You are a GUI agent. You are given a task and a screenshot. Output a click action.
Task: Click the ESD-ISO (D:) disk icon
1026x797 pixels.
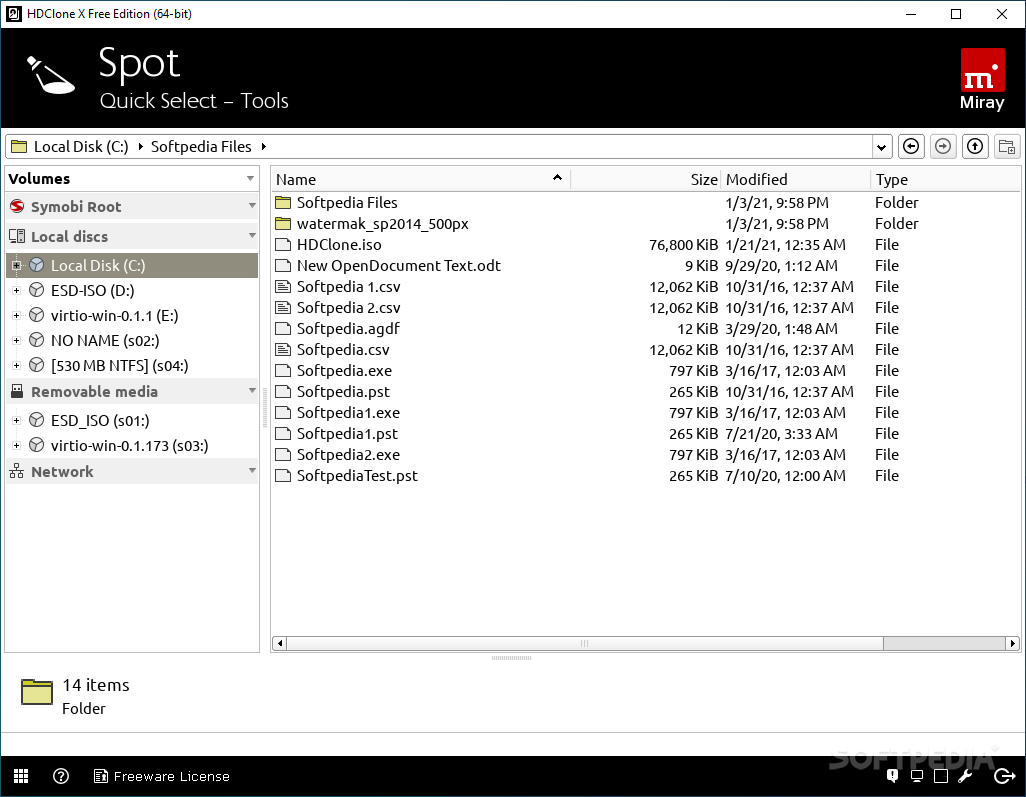click(37, 290)
